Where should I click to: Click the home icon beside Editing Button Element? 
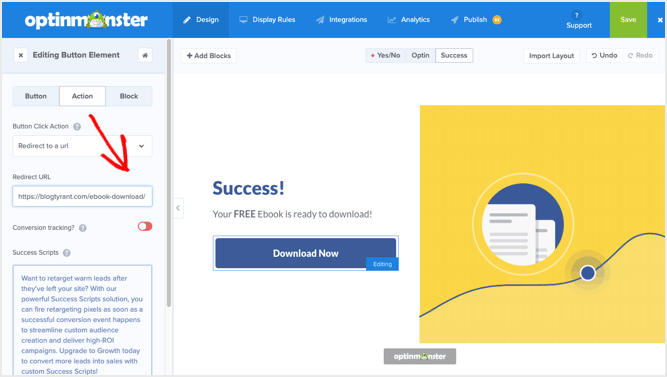(145, 55)
